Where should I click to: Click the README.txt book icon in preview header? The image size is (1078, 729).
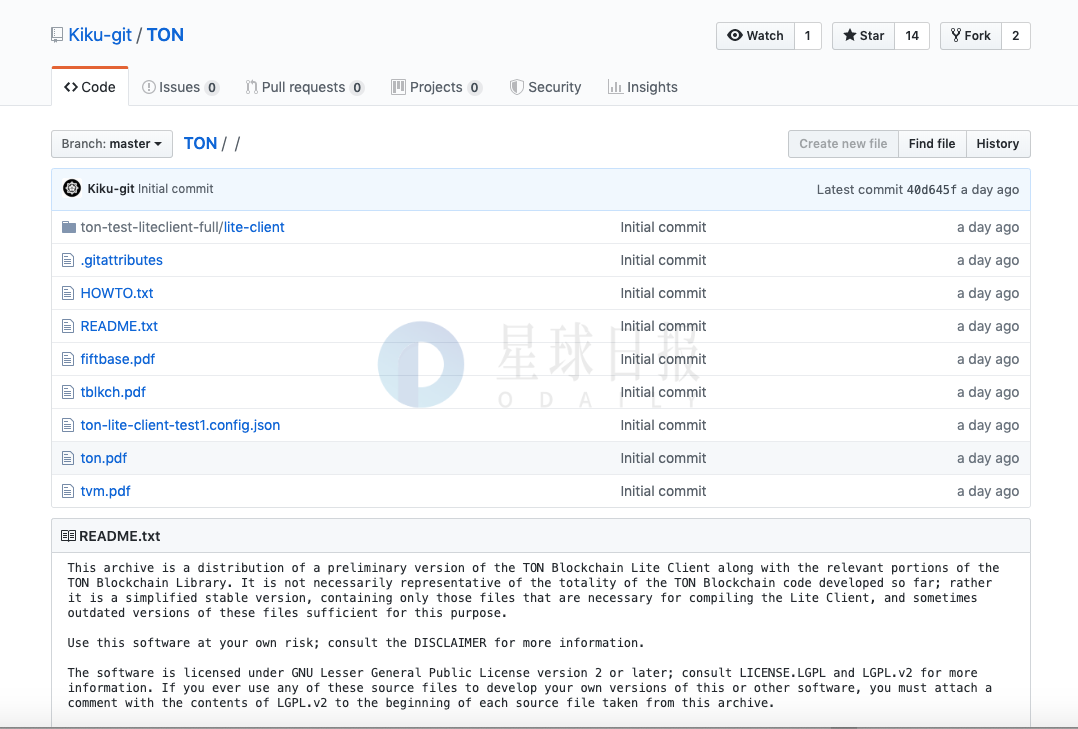(68, 536)
